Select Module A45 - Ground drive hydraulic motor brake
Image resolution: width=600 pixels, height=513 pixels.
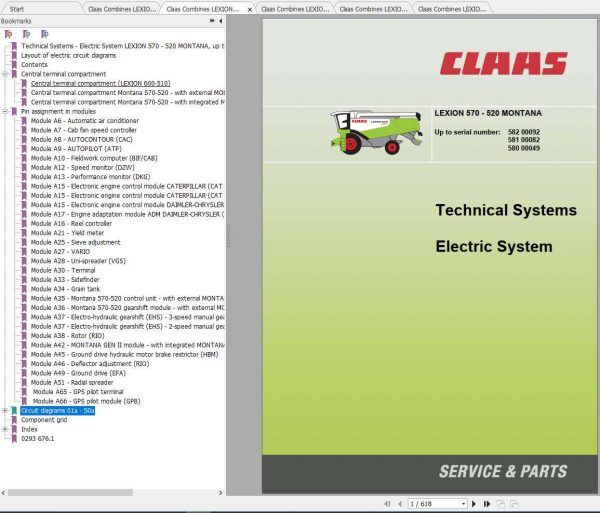pos(124,355)
